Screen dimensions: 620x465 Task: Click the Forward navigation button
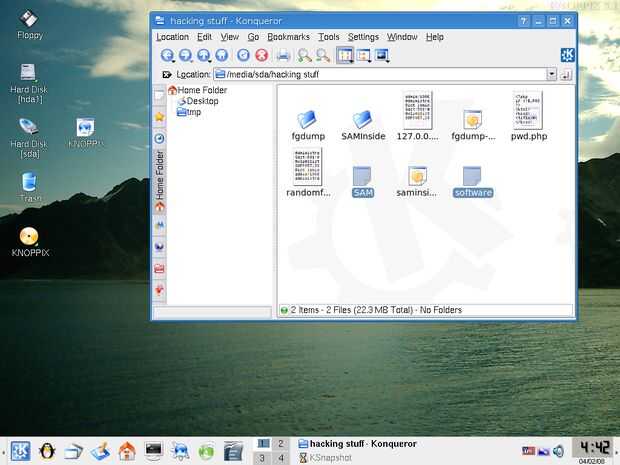click(x=185, y=55)
